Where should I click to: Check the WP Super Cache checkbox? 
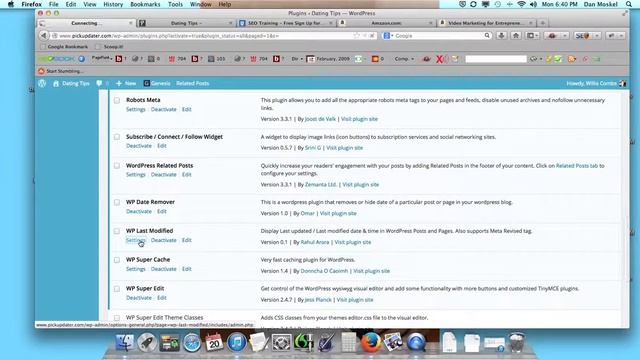click(x=117, y=260)
